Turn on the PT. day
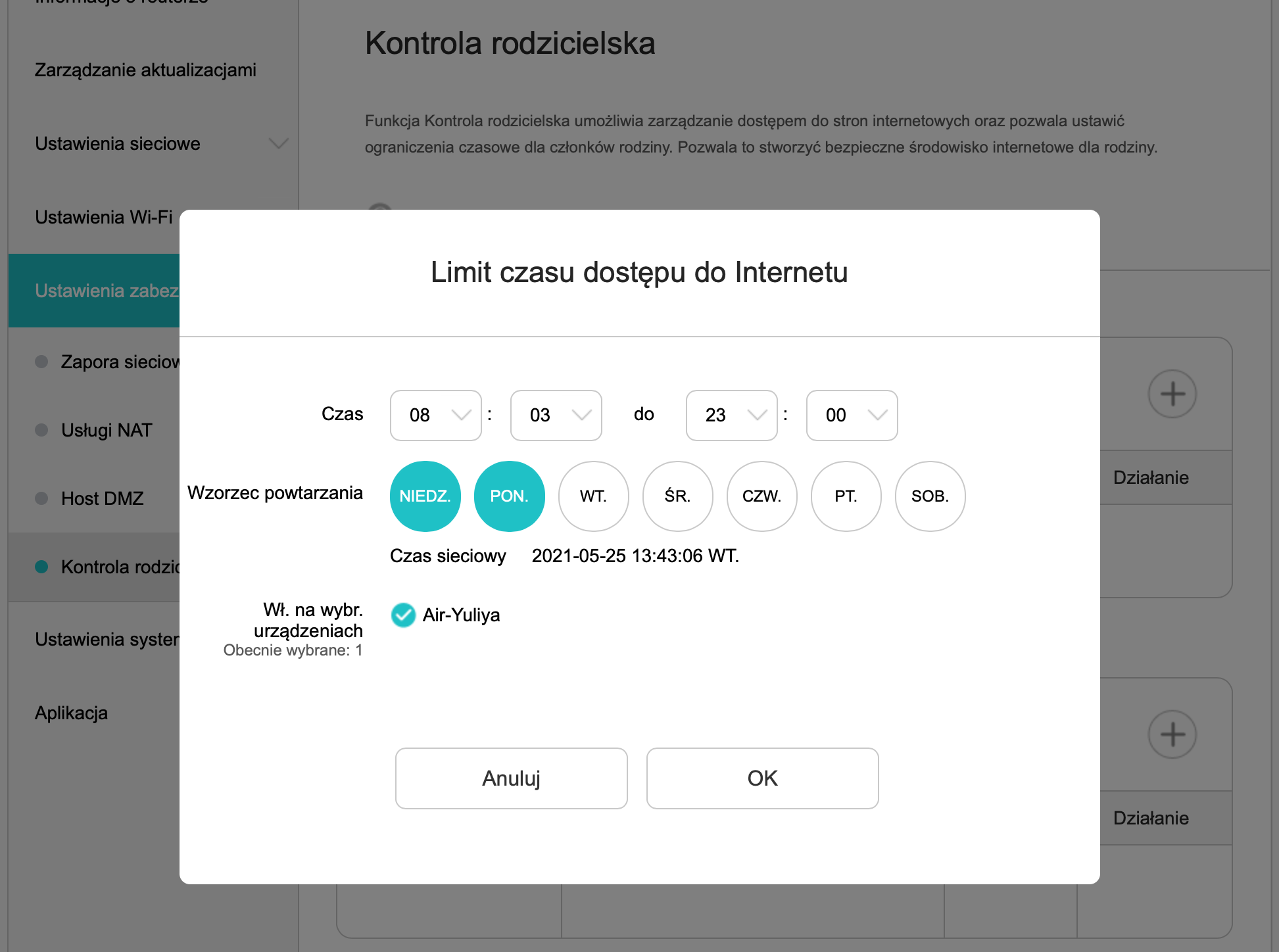Image resolution: width=1279 pixels, height=952 pixels. point(846,496)
